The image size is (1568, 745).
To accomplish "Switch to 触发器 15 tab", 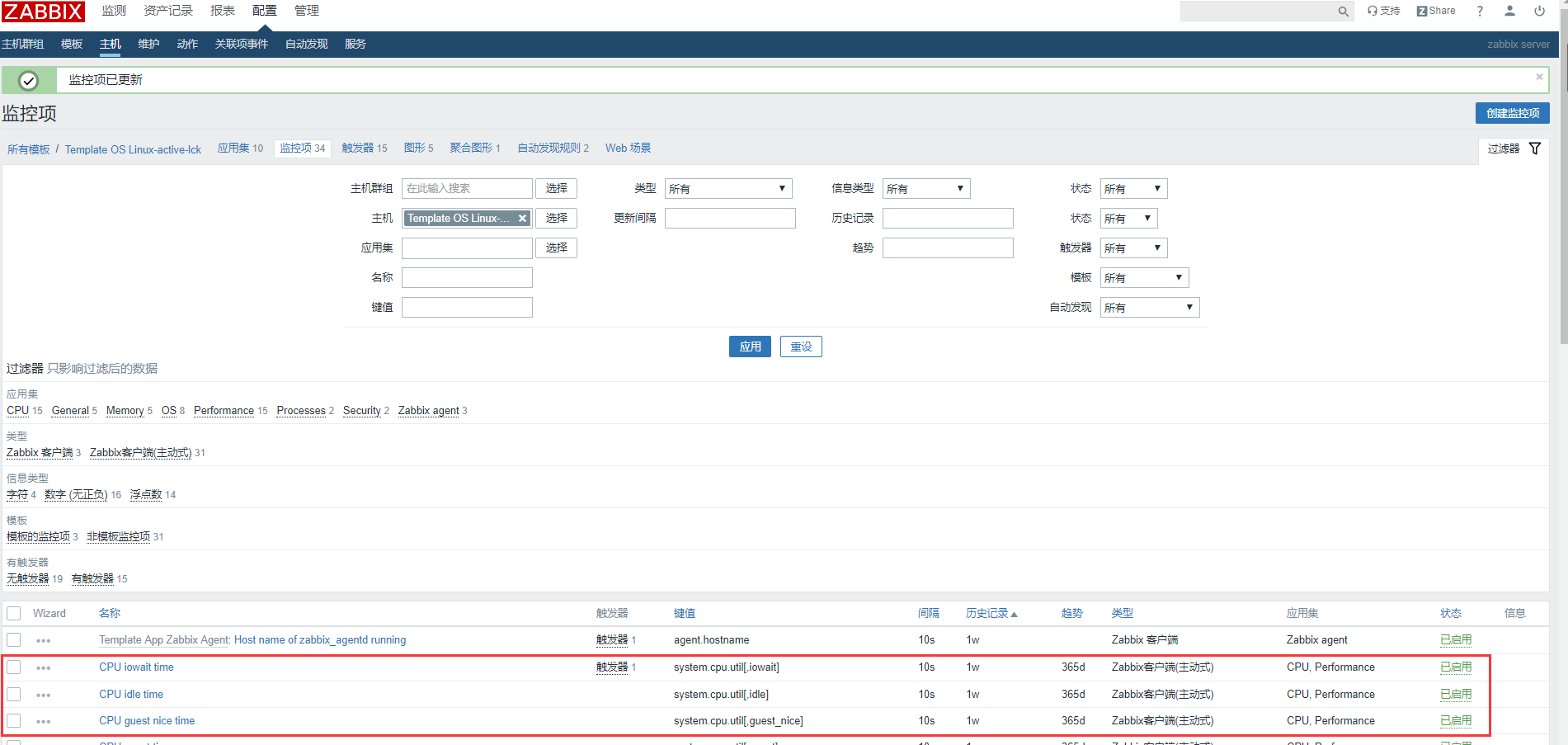I will click(365, 148).
